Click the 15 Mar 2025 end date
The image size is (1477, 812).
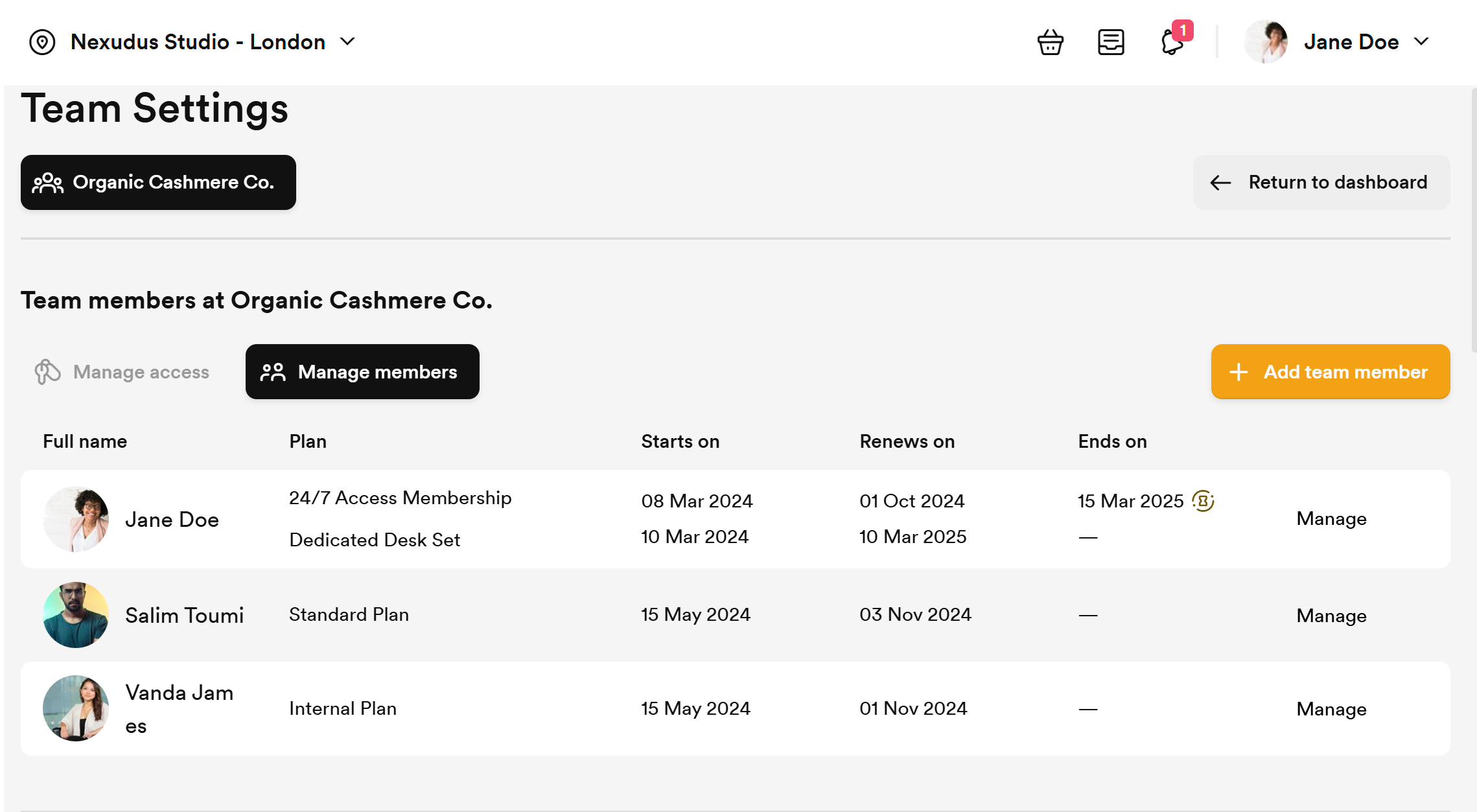point(1131,501)
